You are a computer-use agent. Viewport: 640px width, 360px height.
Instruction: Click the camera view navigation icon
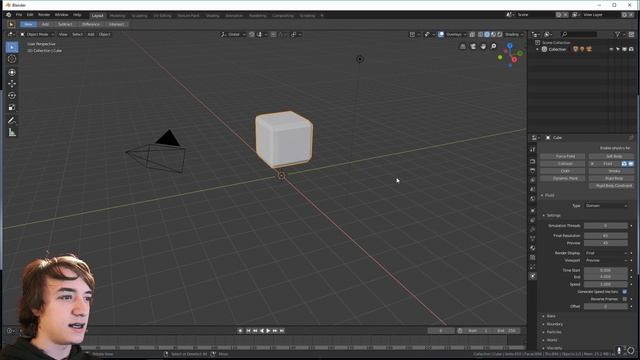pyautogui.click(x=473, y=47)
